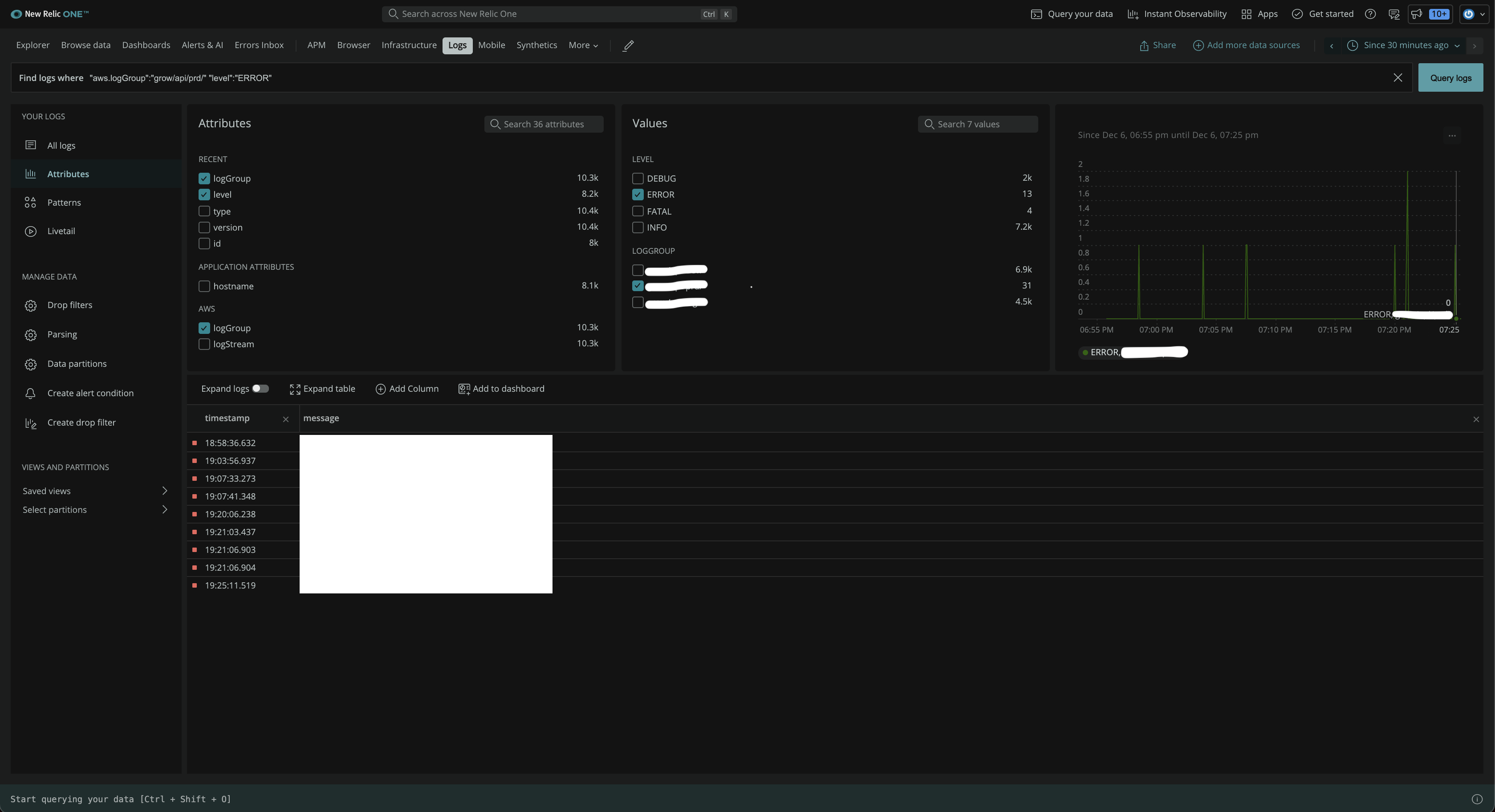This screenshot has width=1495, height=812.
Task: Step time range forward arrow
Action: pos(1474,45)
